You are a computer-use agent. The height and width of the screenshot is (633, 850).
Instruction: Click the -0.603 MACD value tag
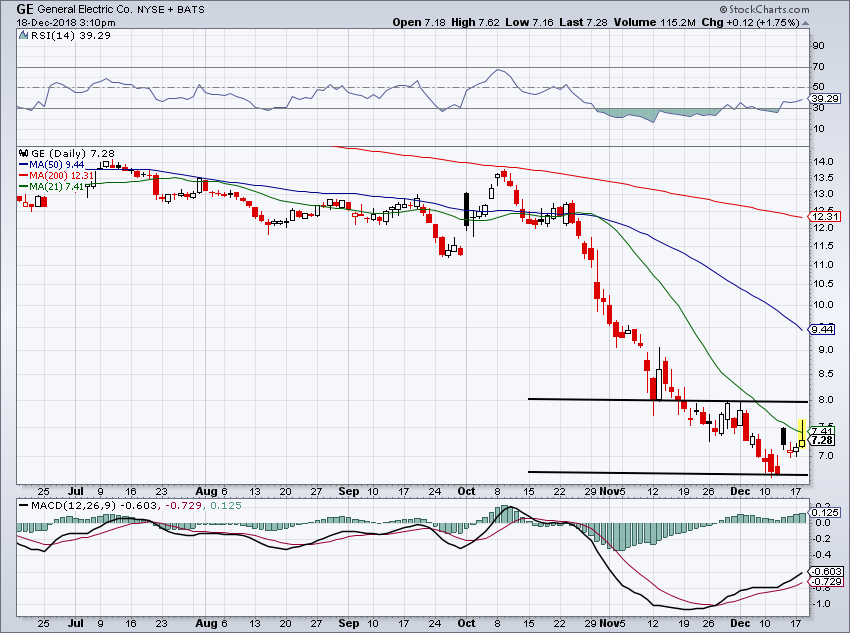click(827, 572)
